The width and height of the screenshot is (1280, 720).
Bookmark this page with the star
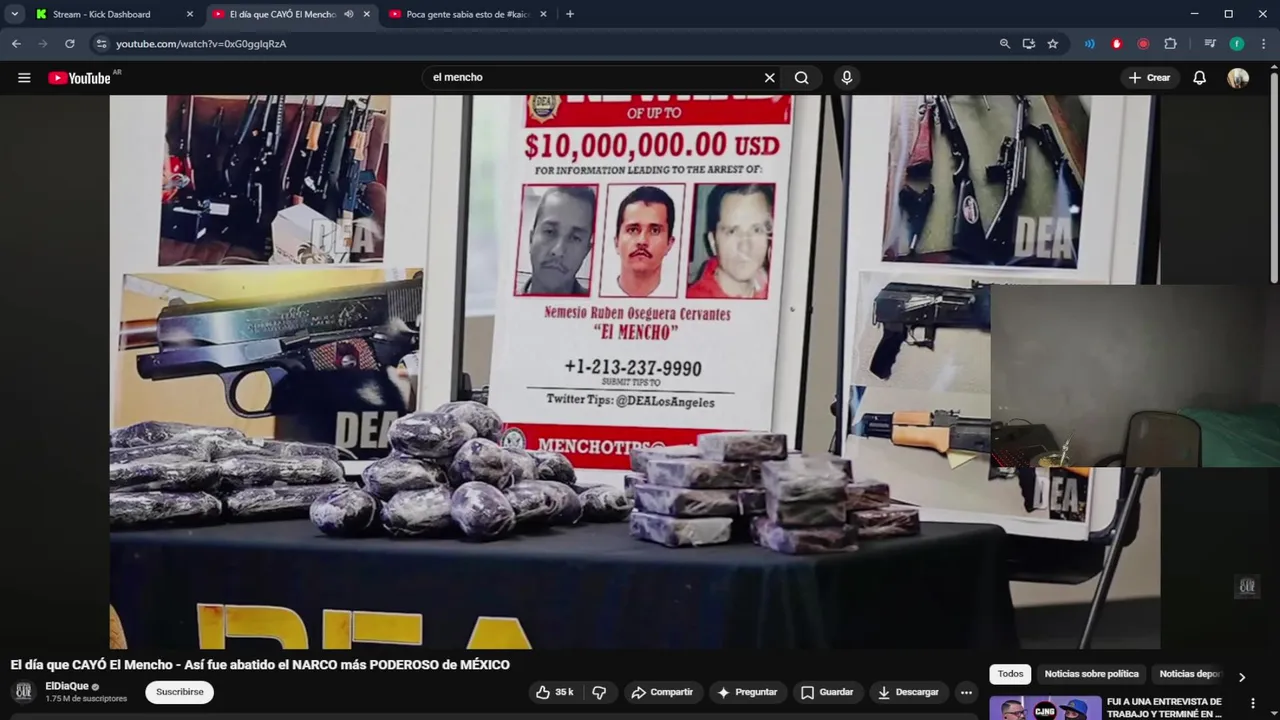(1053, 44)
